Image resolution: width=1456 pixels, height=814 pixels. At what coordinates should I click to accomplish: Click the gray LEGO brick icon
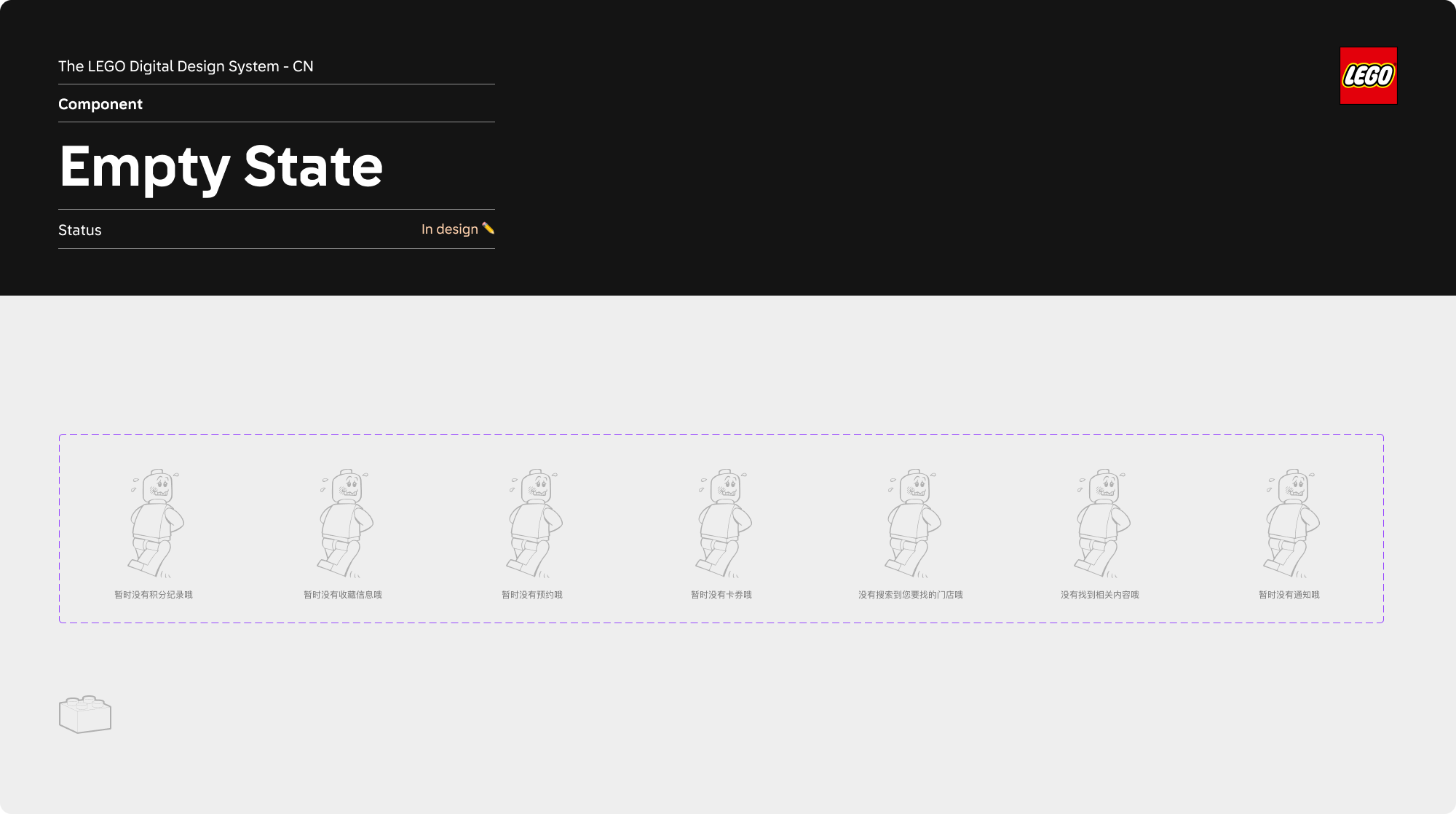pyautogui.click(x=85, y=714)
